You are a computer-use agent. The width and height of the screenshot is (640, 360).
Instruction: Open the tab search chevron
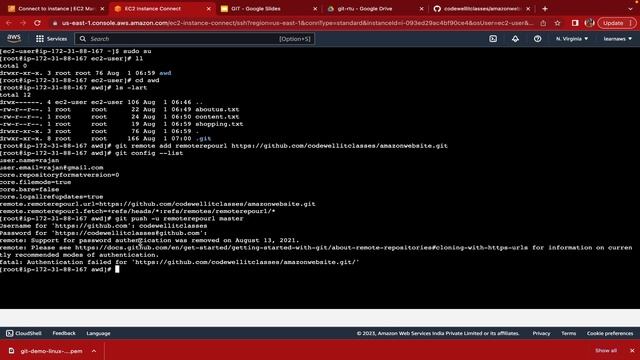coord(631,9)
